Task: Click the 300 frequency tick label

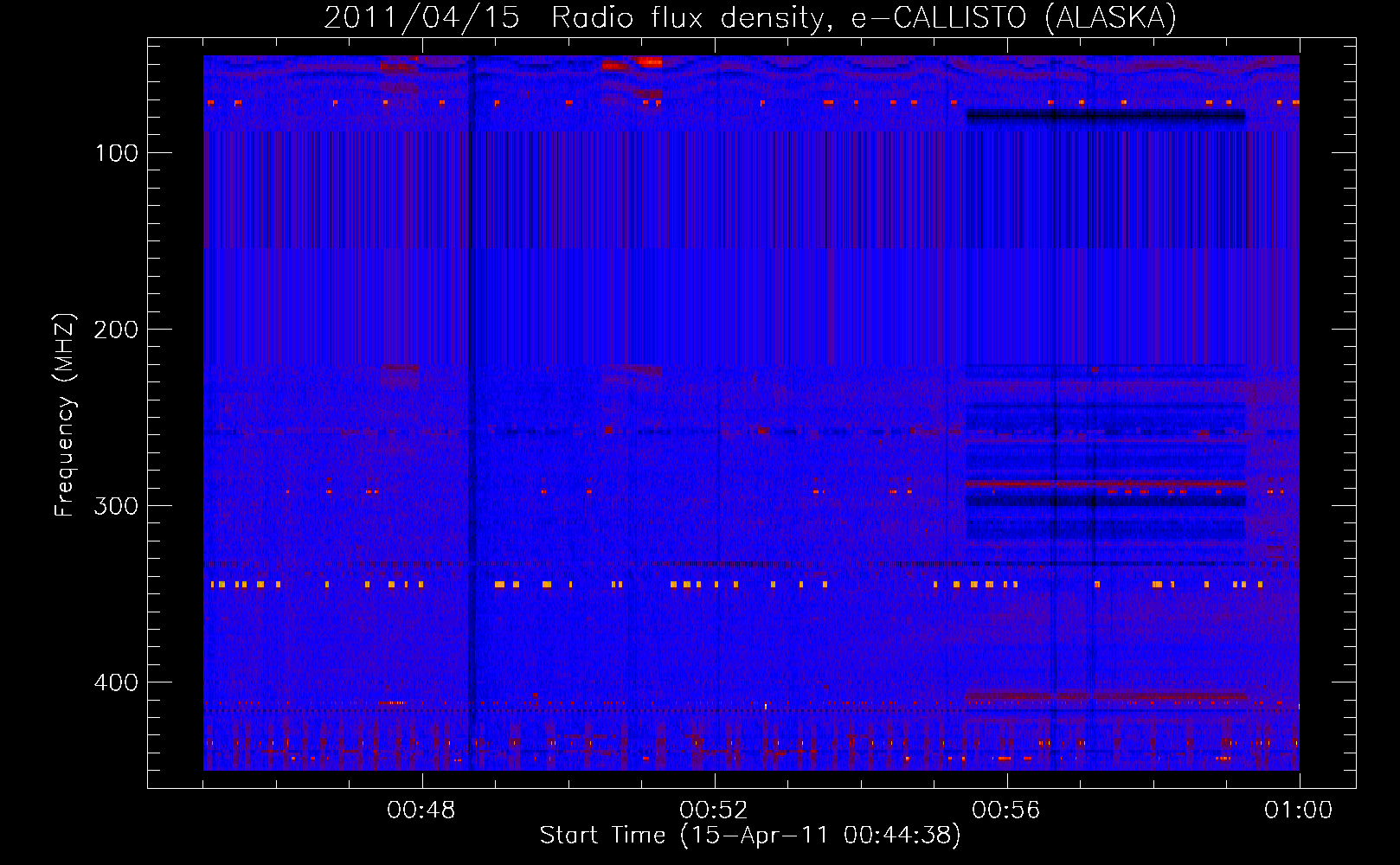Action: tap(117, 506)
